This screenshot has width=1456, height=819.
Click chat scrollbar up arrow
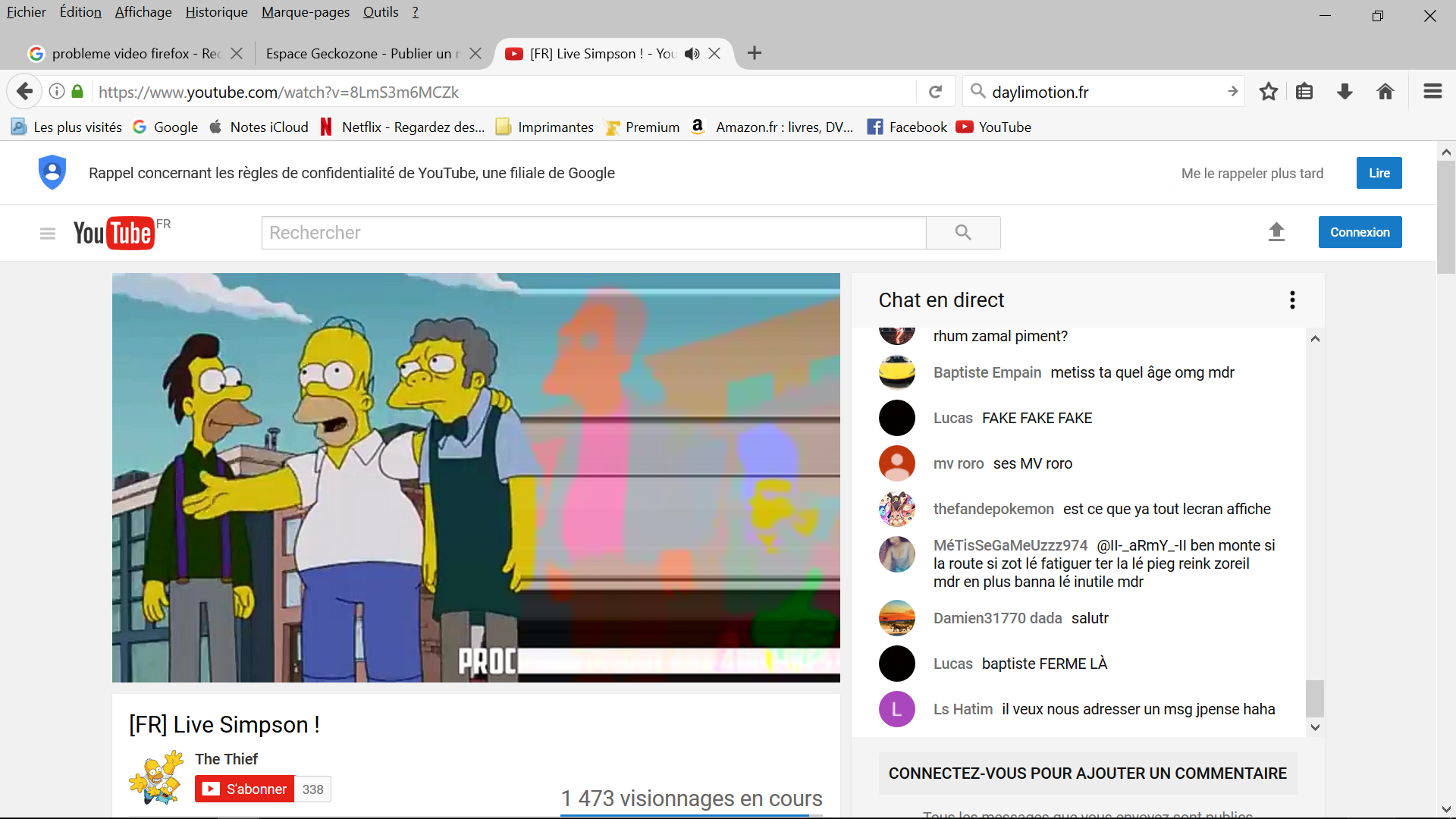click(1316, 339)
